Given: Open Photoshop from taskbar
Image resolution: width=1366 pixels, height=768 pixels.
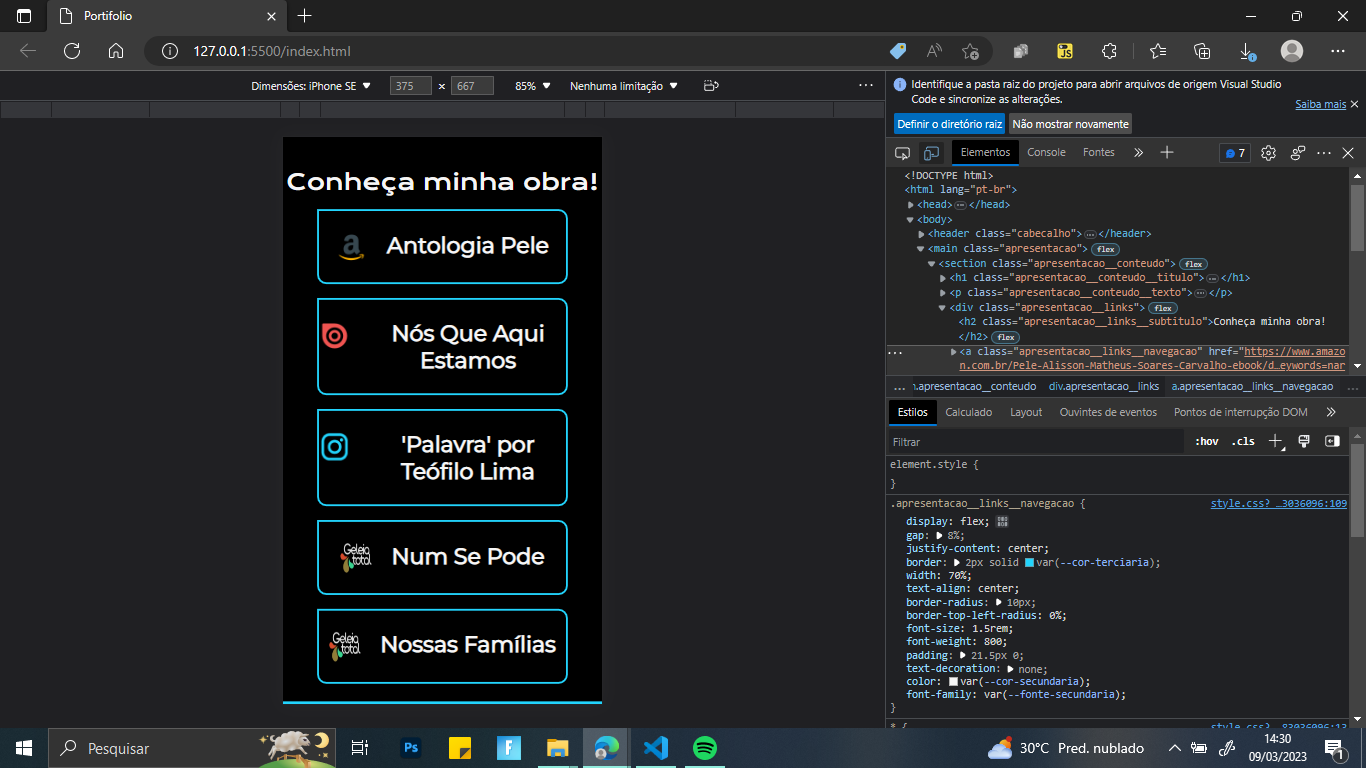Looking at the screenshot, I should coord(411,748).
